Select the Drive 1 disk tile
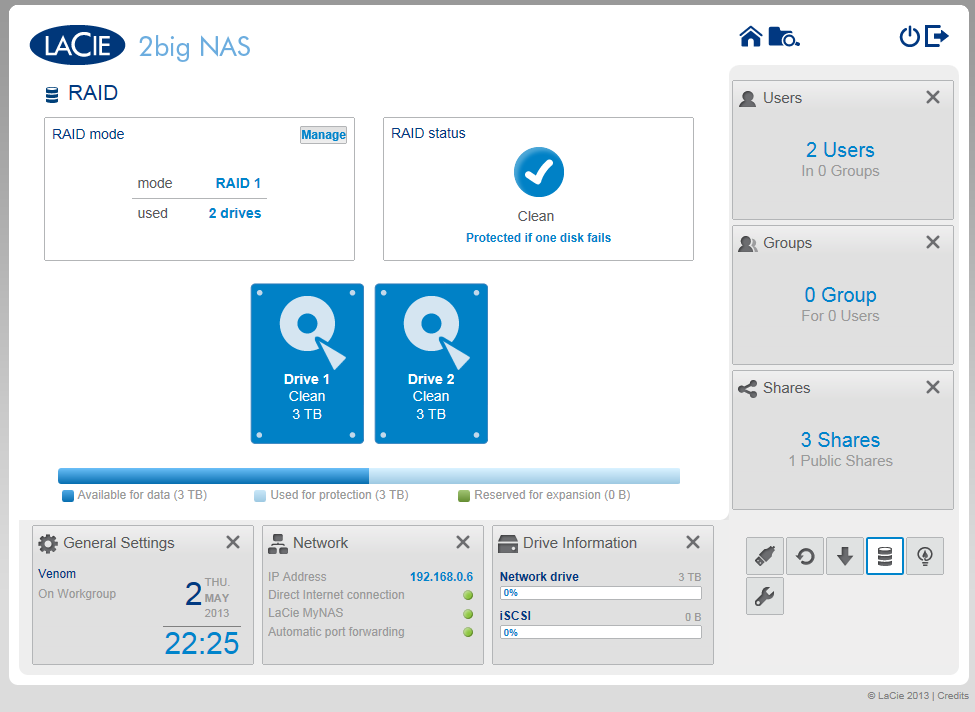This screenshot has height=712, width=975. click(307, 364)
